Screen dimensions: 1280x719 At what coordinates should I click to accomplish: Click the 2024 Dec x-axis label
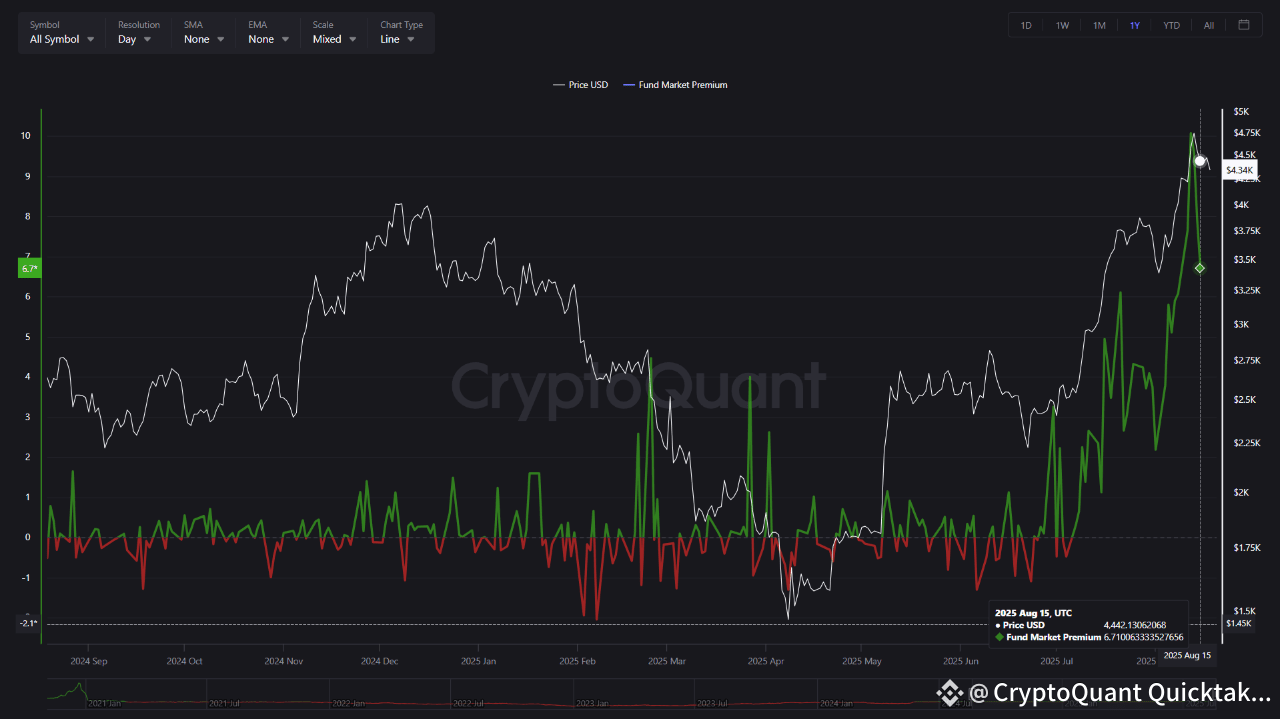pyautogui.click(x=380, y=661)
